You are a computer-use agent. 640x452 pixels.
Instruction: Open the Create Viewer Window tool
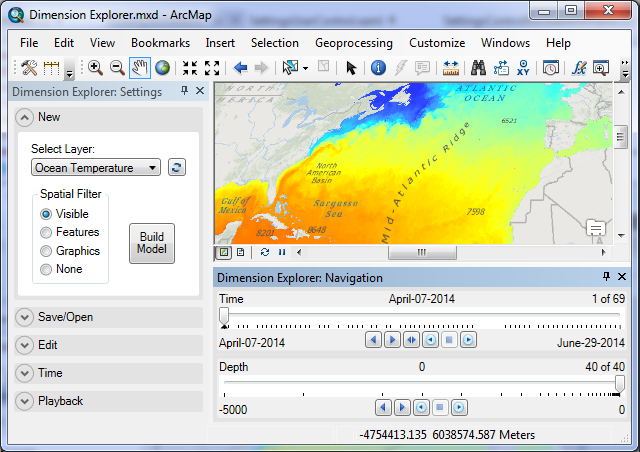[601, 68]
